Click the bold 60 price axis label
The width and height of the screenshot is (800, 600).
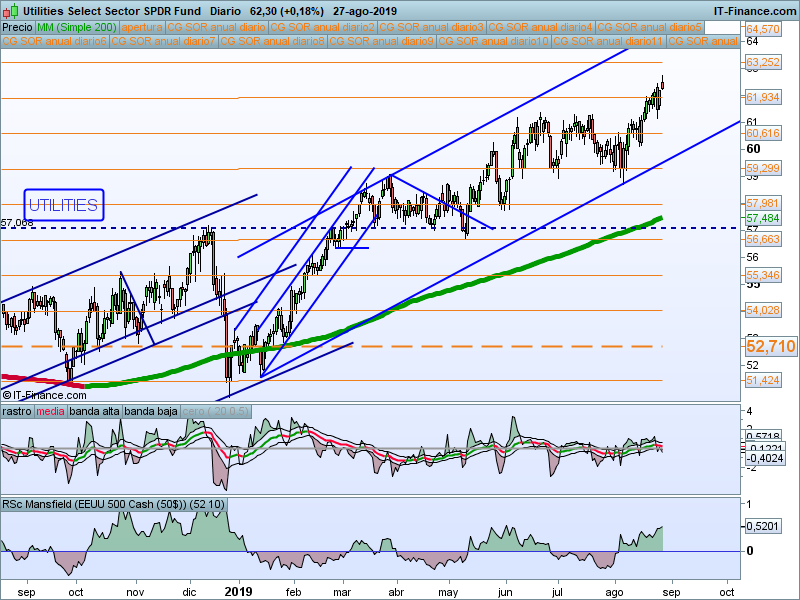click(753, 149)
